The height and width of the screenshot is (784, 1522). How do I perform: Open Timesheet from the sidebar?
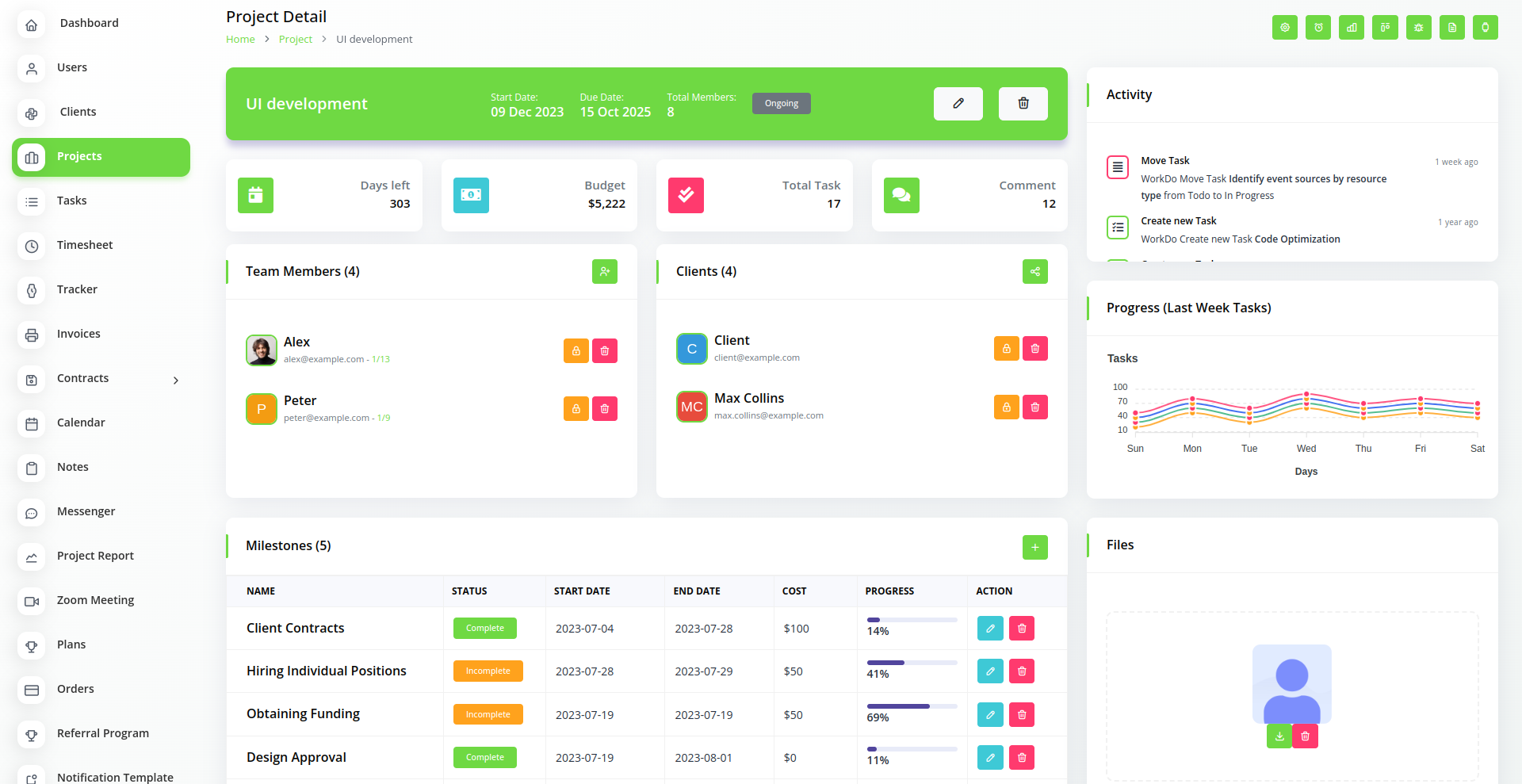(x=85, y=245)
